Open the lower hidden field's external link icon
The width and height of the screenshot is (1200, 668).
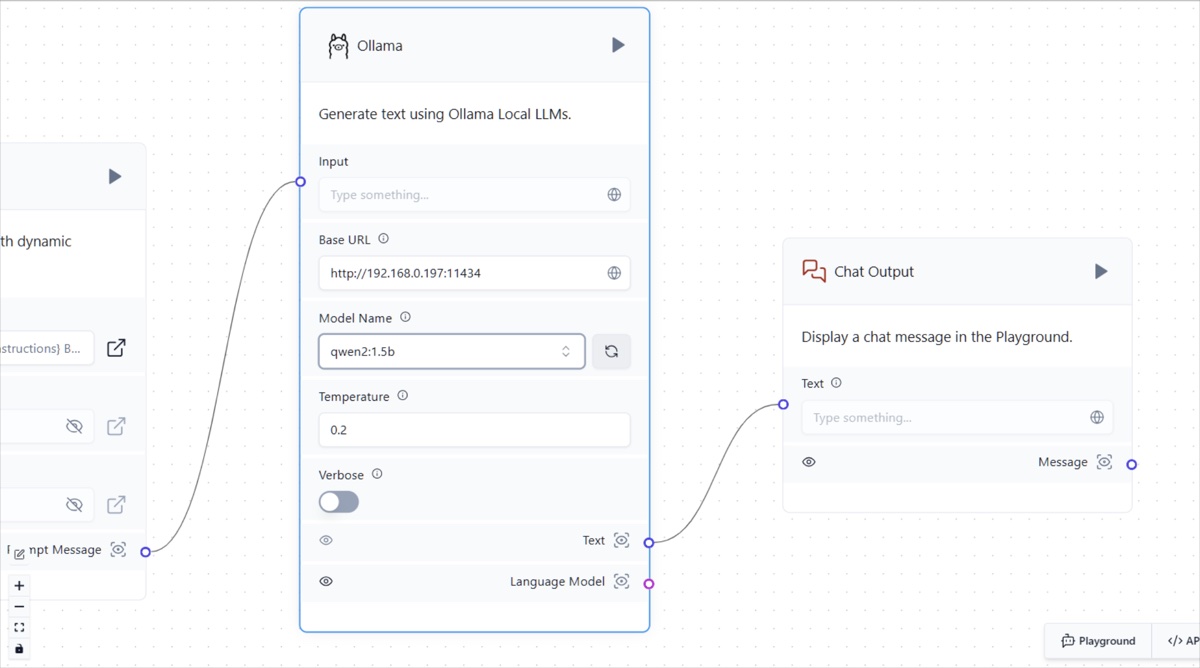click(116, 505)
